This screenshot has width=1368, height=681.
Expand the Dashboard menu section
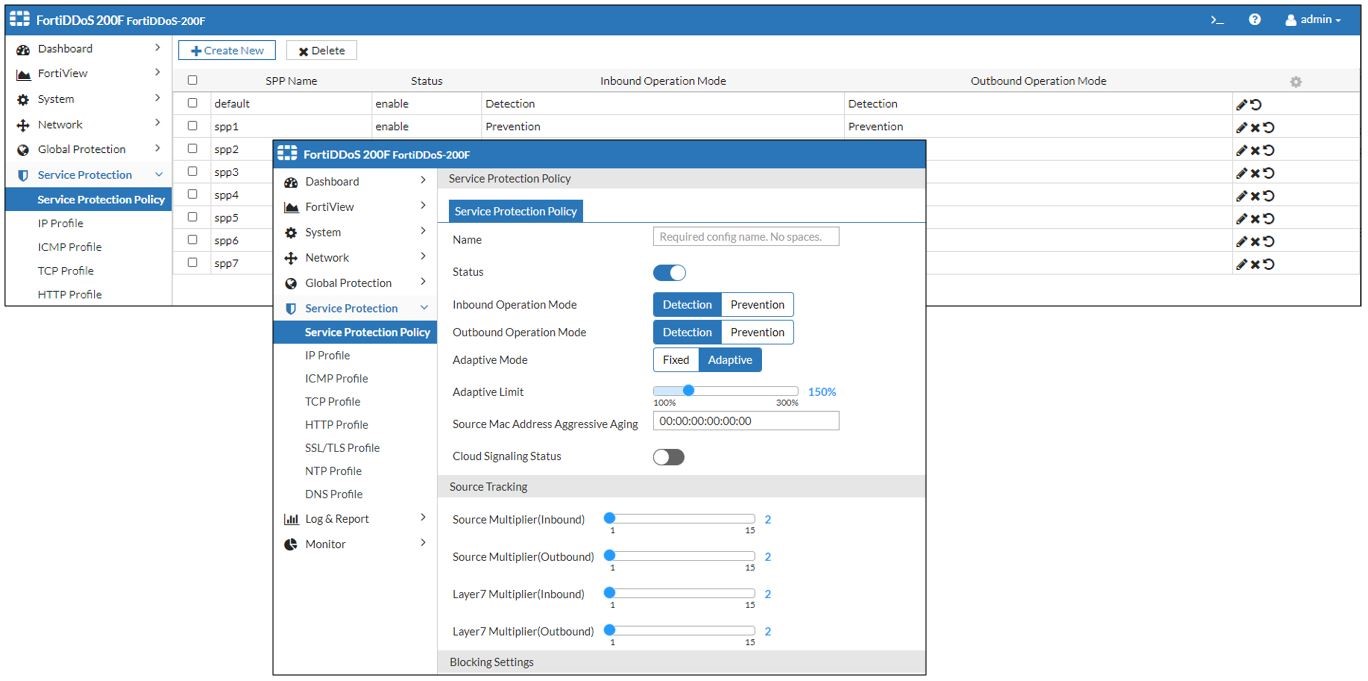(330, 181)
